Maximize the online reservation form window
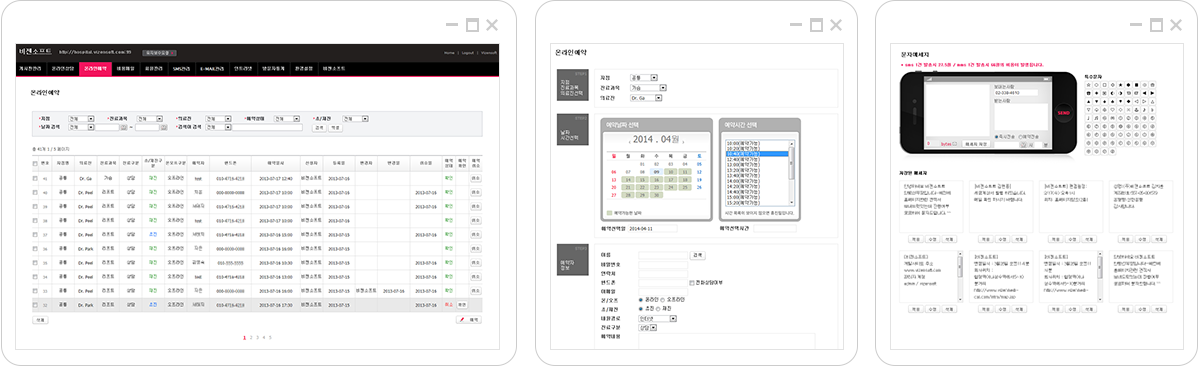Screen dimensions: 1200x367 (x=816, y=25)
